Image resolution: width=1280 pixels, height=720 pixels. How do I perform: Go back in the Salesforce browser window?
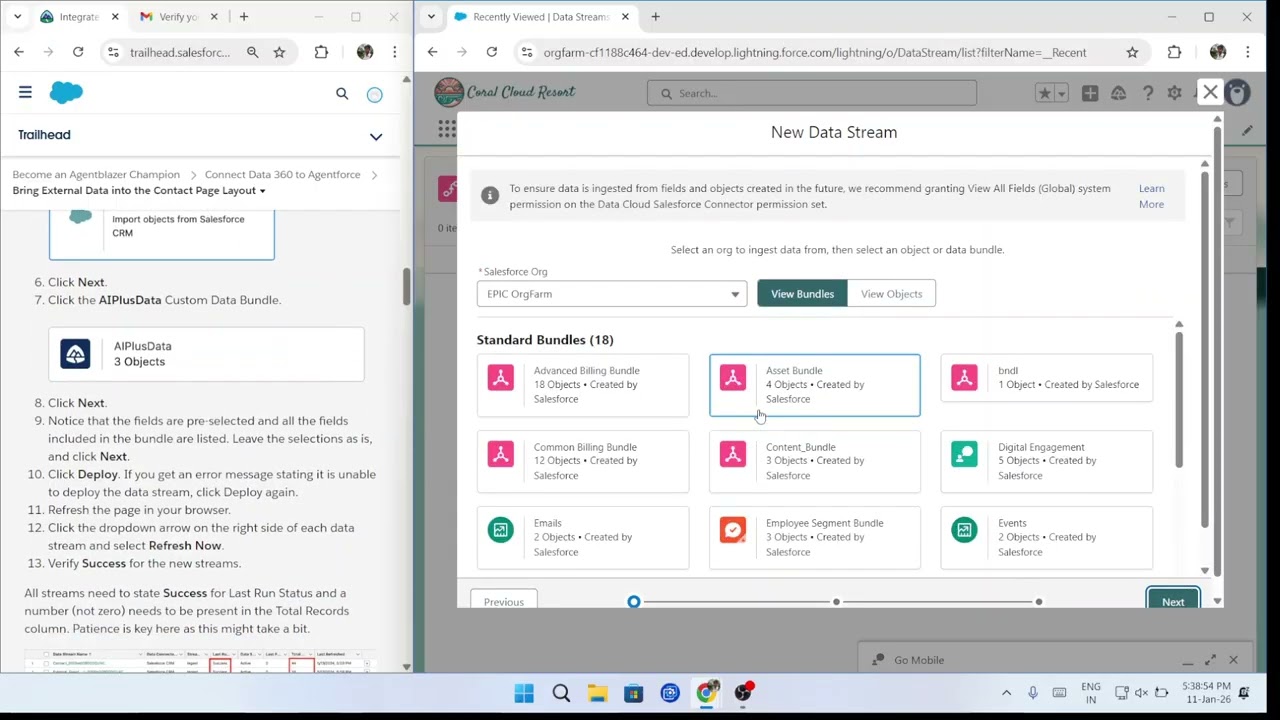pos(432,52)
